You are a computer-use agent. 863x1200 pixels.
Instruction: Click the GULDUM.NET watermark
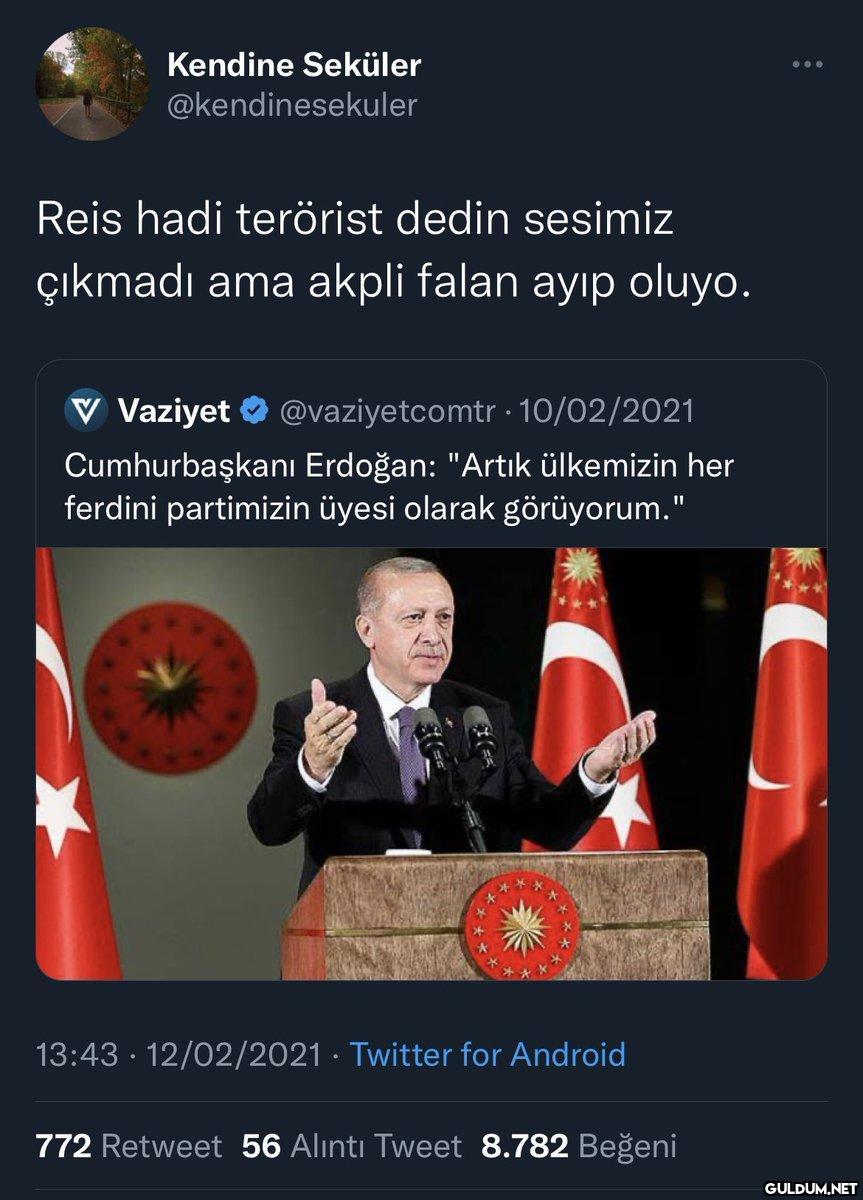click(810, 1188)
